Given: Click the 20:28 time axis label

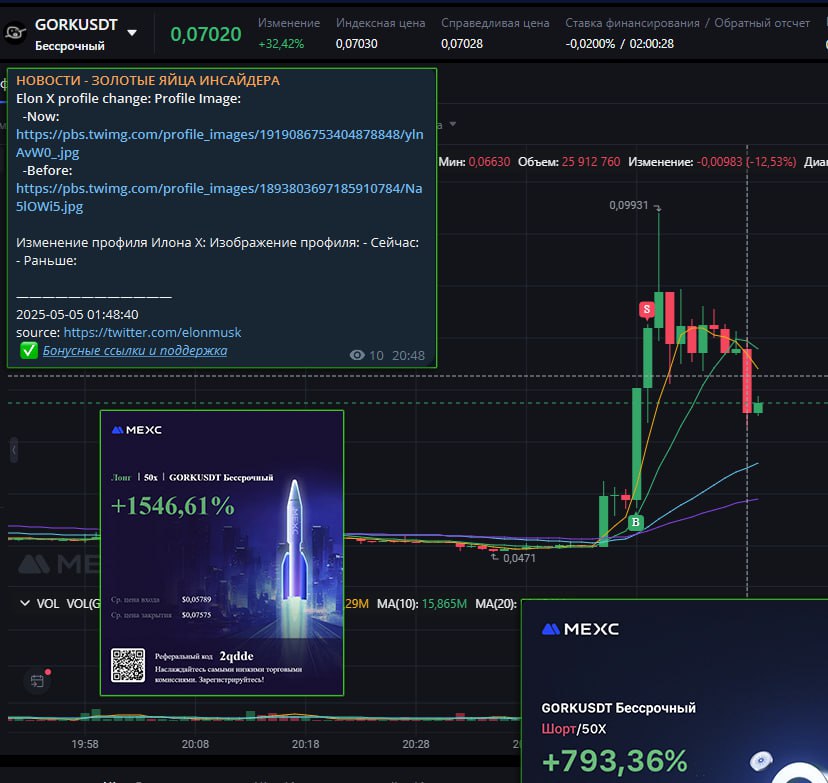Looking at the screenshot, I should (x=416, y=744).
